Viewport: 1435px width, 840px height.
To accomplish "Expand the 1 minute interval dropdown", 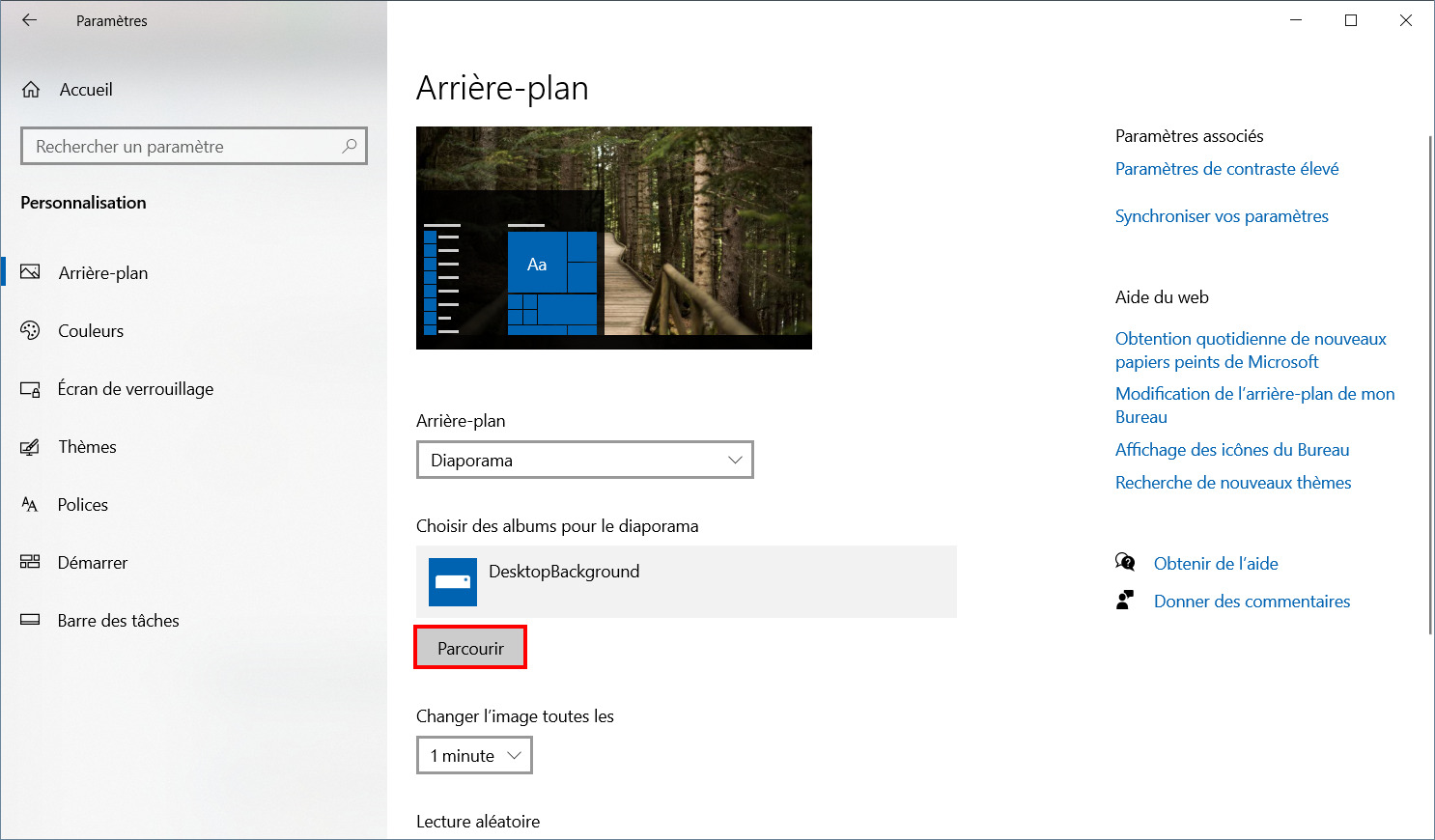I will pos(474,755).
